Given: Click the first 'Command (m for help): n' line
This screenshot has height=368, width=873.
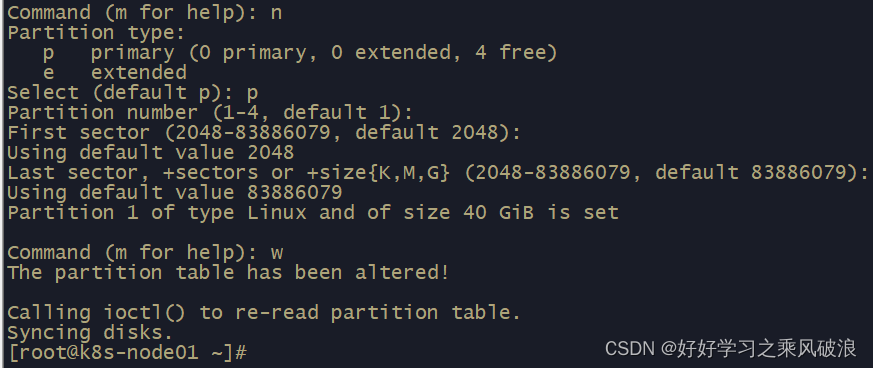Looking at the screenshot, I should point(145,12).
